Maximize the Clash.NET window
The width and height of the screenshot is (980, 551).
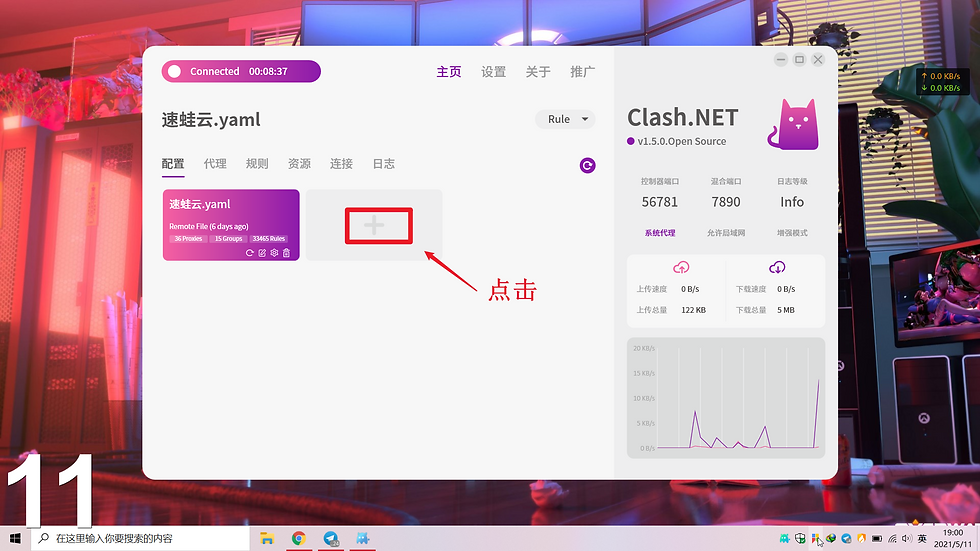(x=799, y=59)
